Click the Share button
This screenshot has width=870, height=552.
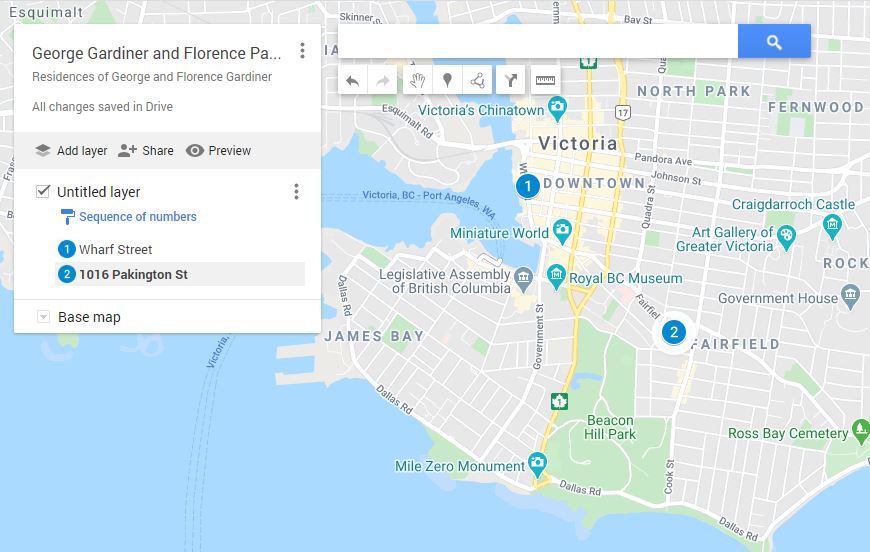[146, 151]
